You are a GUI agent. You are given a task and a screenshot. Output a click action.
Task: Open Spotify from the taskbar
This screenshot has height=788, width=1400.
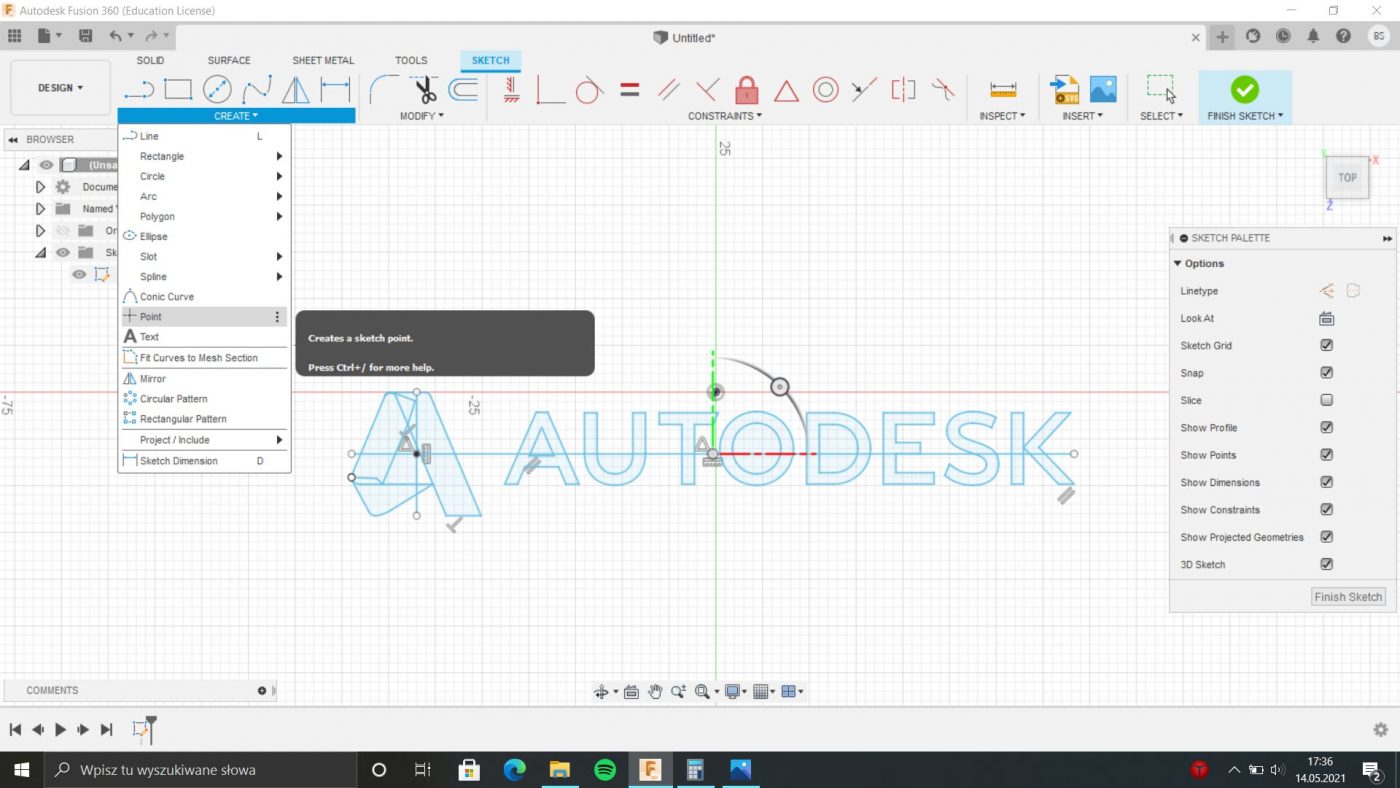coord(604,770)
